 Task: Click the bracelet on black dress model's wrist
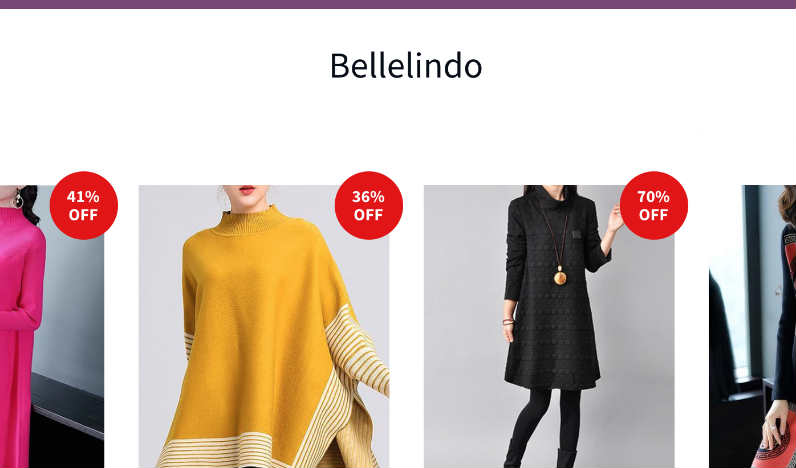pos(508,322)
